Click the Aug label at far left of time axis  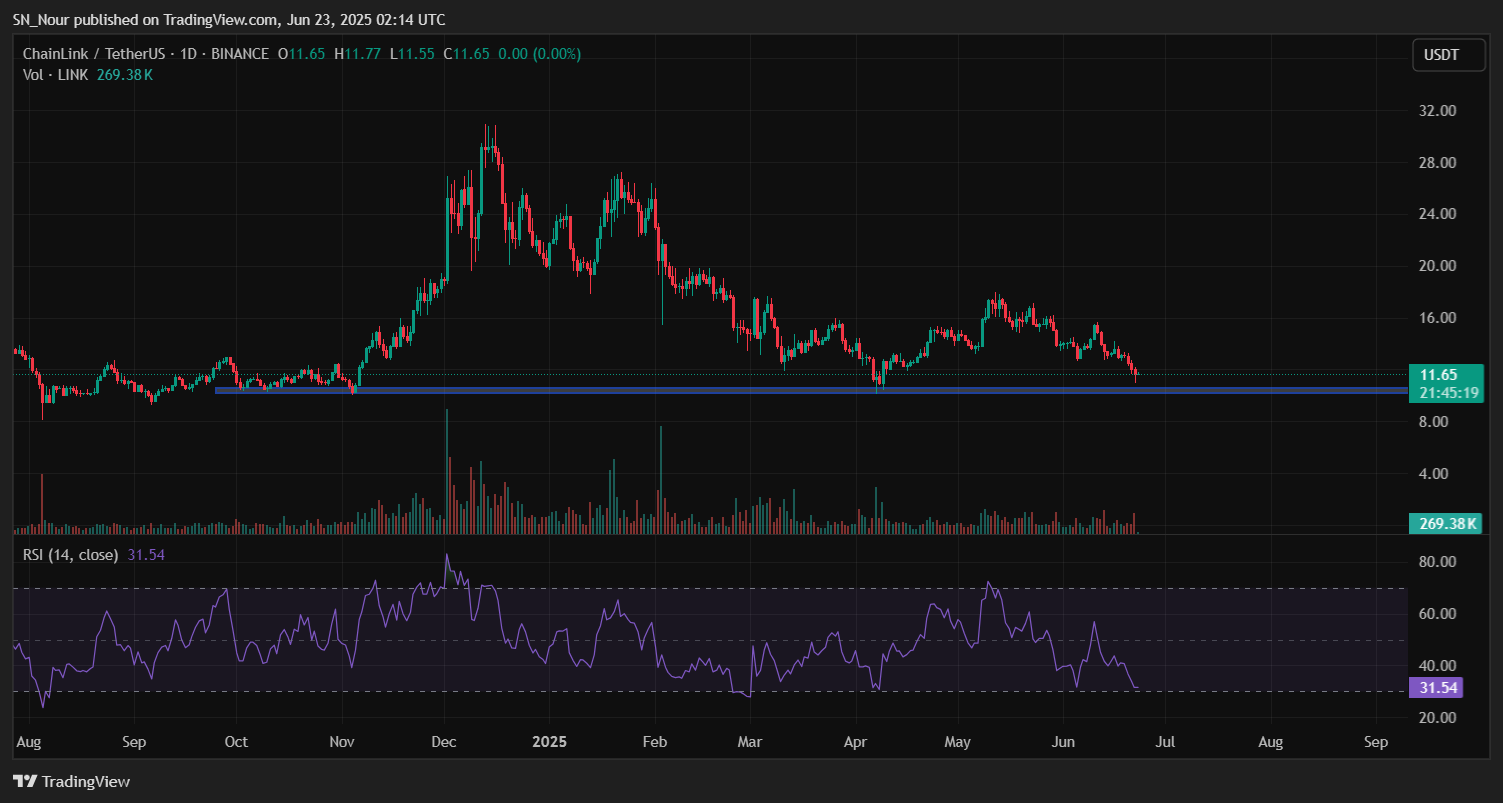click(27, 743)
